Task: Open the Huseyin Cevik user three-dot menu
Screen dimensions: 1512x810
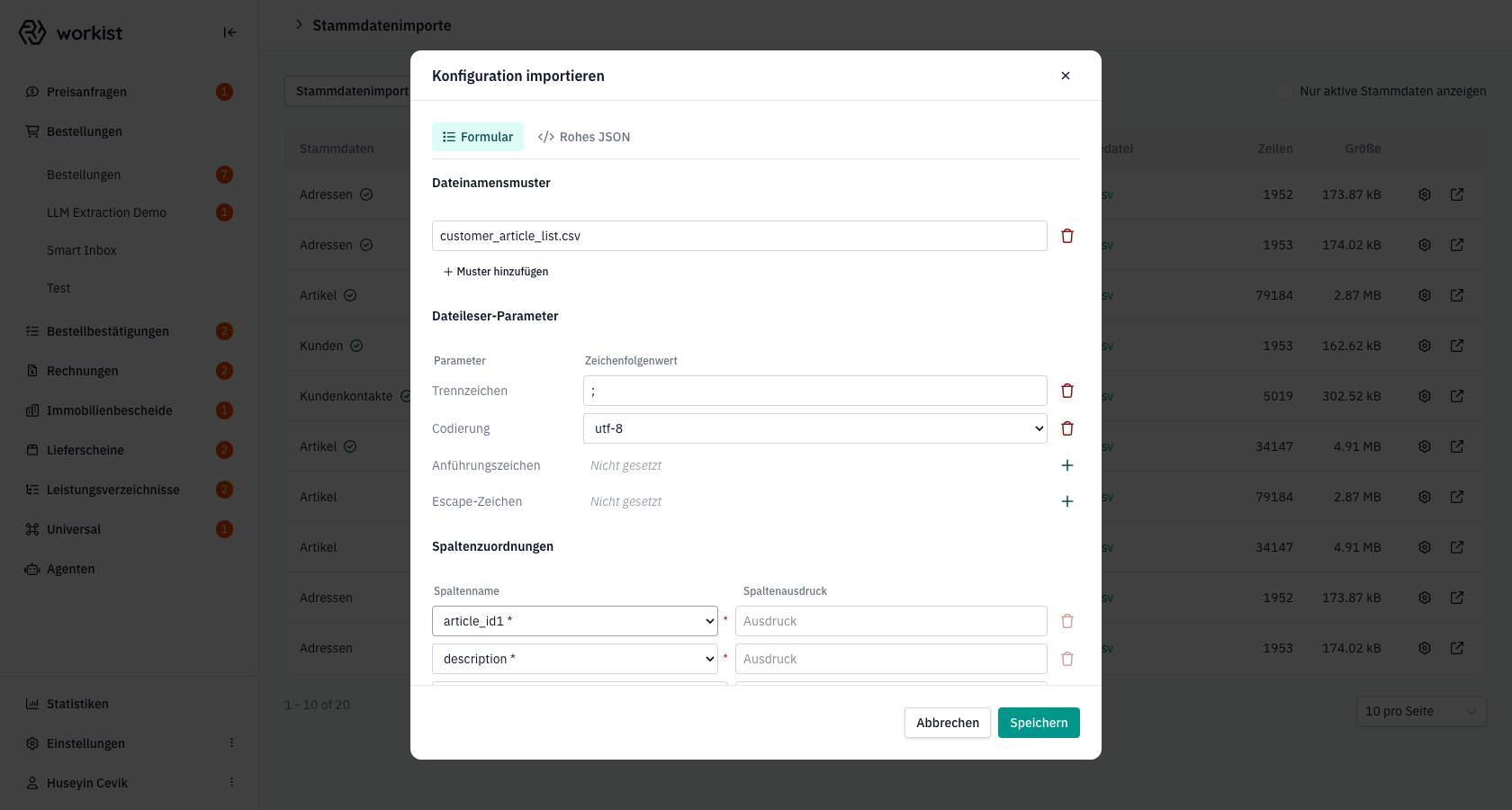Action: click(x=231, y=783)
